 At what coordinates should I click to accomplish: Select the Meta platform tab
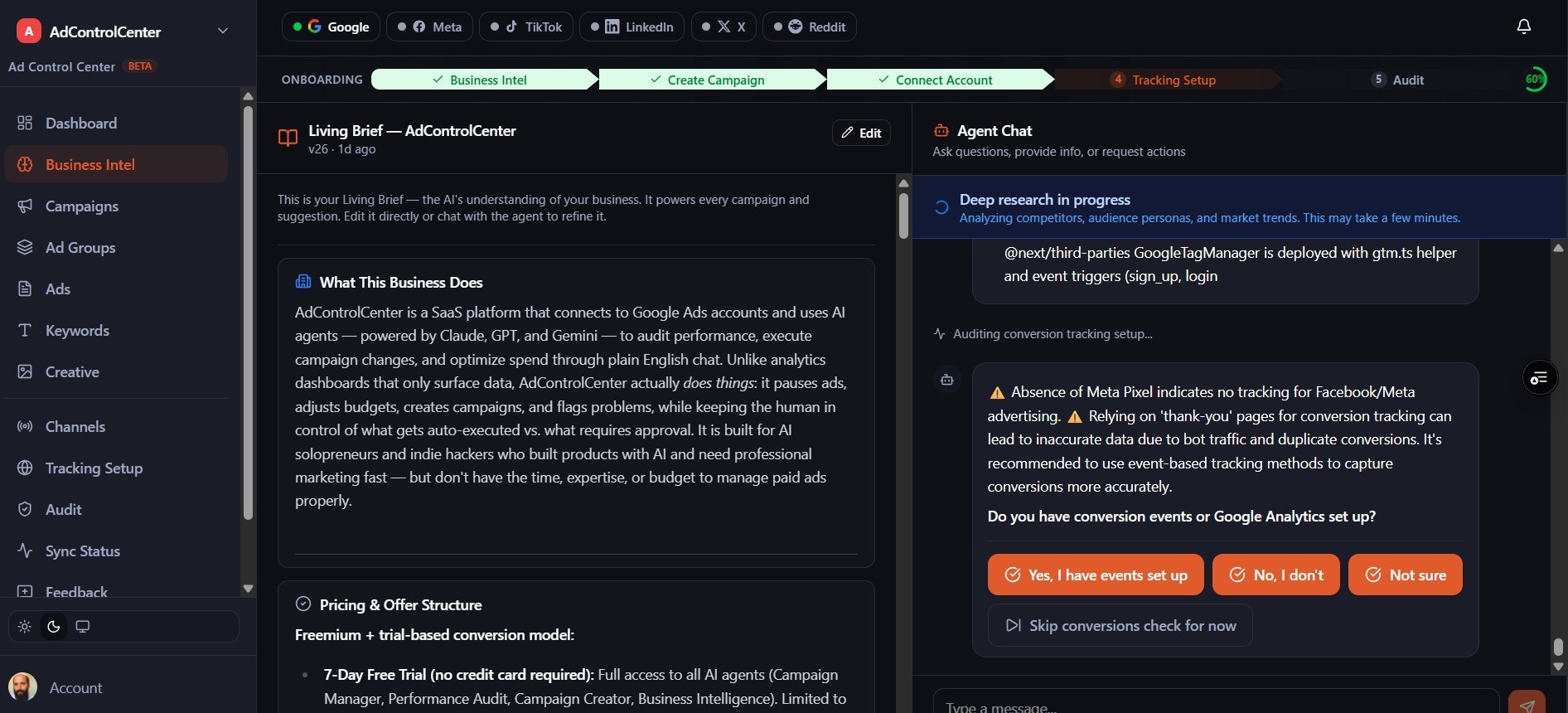click(x=429, y=27)
